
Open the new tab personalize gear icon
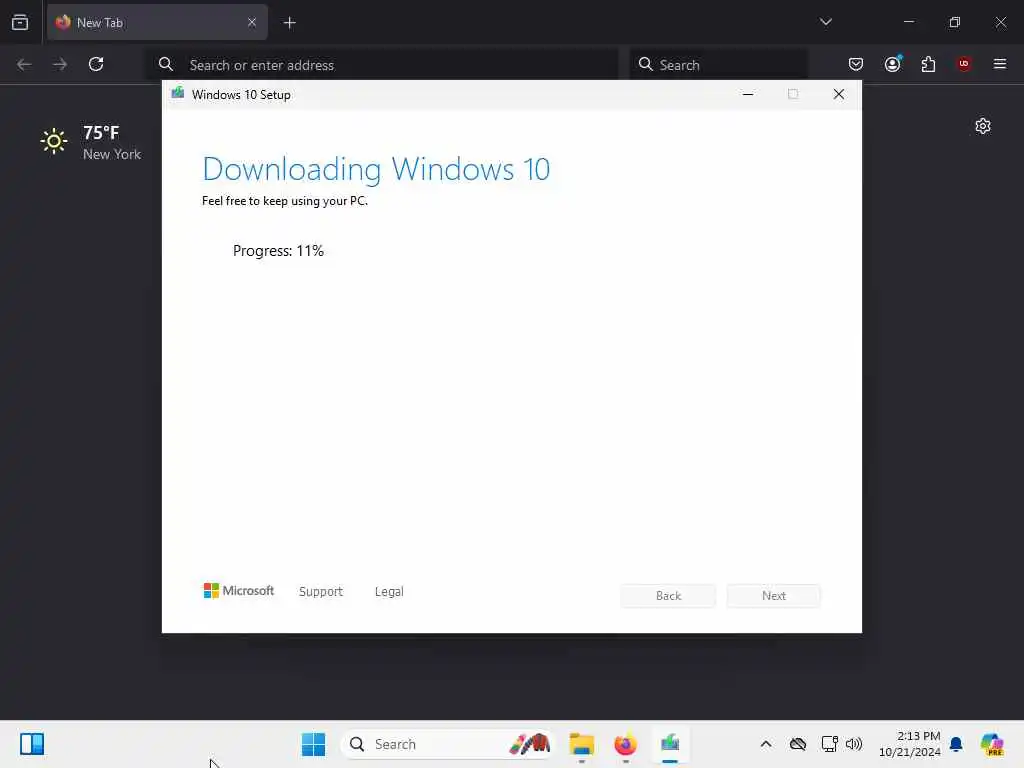click(x=983, y=126)
